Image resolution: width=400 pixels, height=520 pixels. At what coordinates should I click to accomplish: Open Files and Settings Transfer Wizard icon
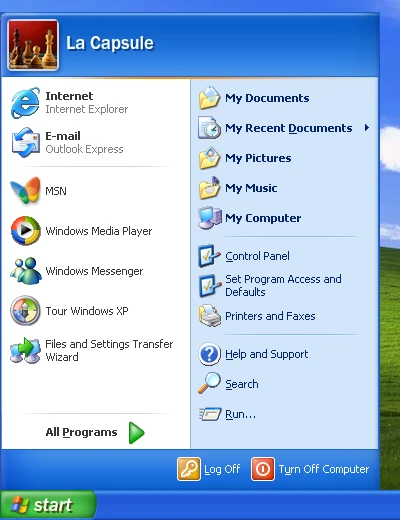(x=25, y=350)
